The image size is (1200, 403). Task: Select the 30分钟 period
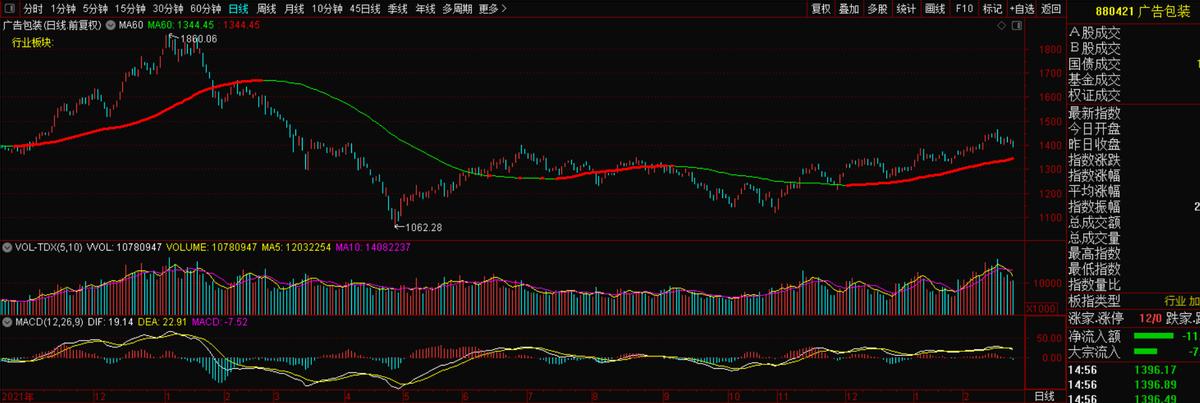point(168,8)
